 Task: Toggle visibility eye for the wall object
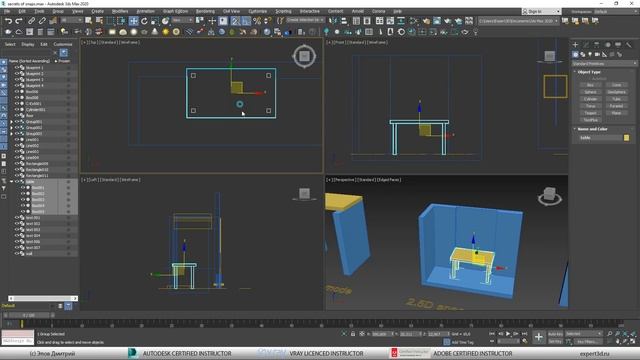(17, 253)
